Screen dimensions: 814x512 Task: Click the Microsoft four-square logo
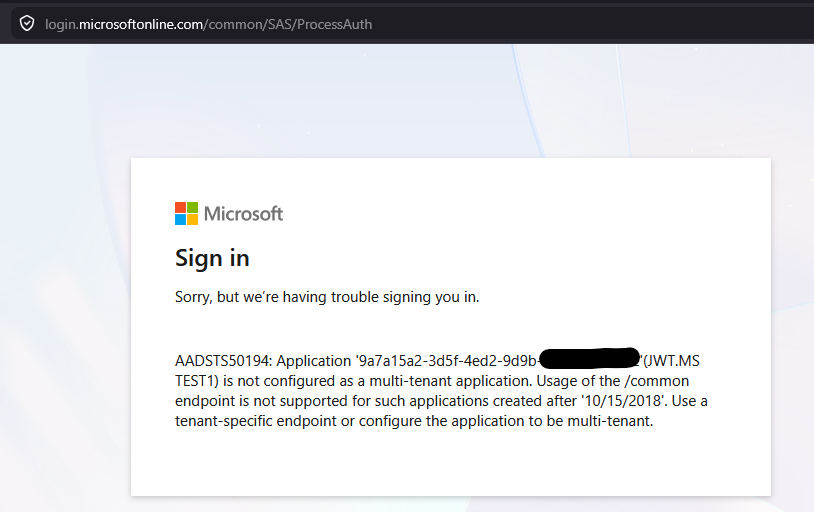coord(186,213)
